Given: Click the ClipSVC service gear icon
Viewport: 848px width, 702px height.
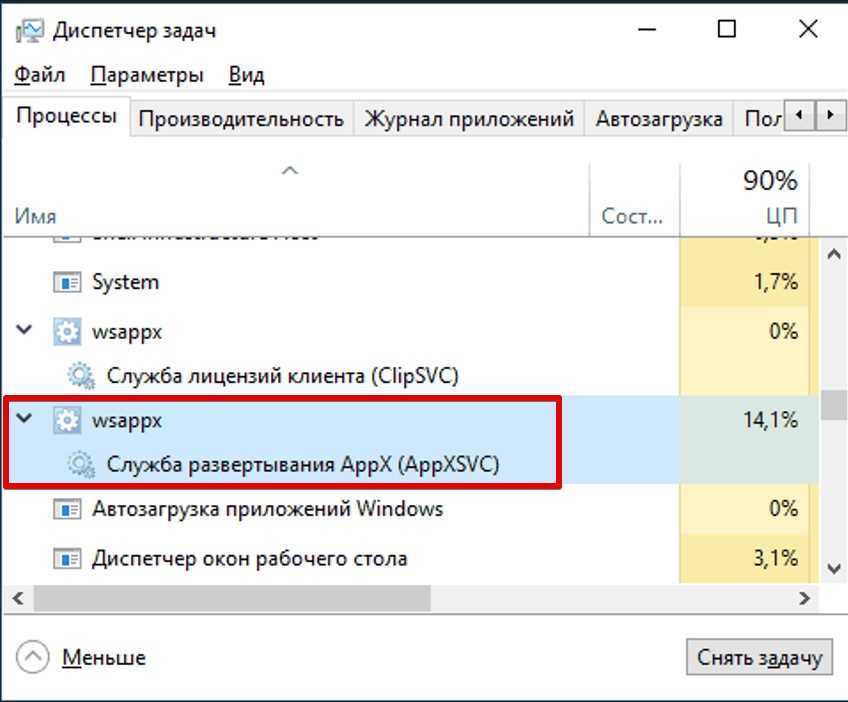Looking at the screenshot, I should 81,376.
